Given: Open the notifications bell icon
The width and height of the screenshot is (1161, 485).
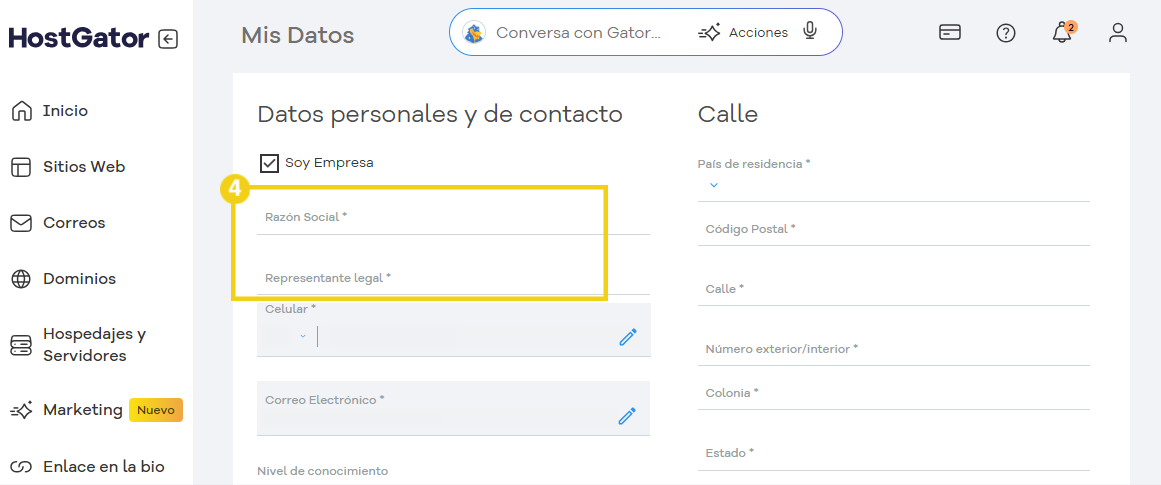Looking at the screenshot, I should (x=1063, y=33).
